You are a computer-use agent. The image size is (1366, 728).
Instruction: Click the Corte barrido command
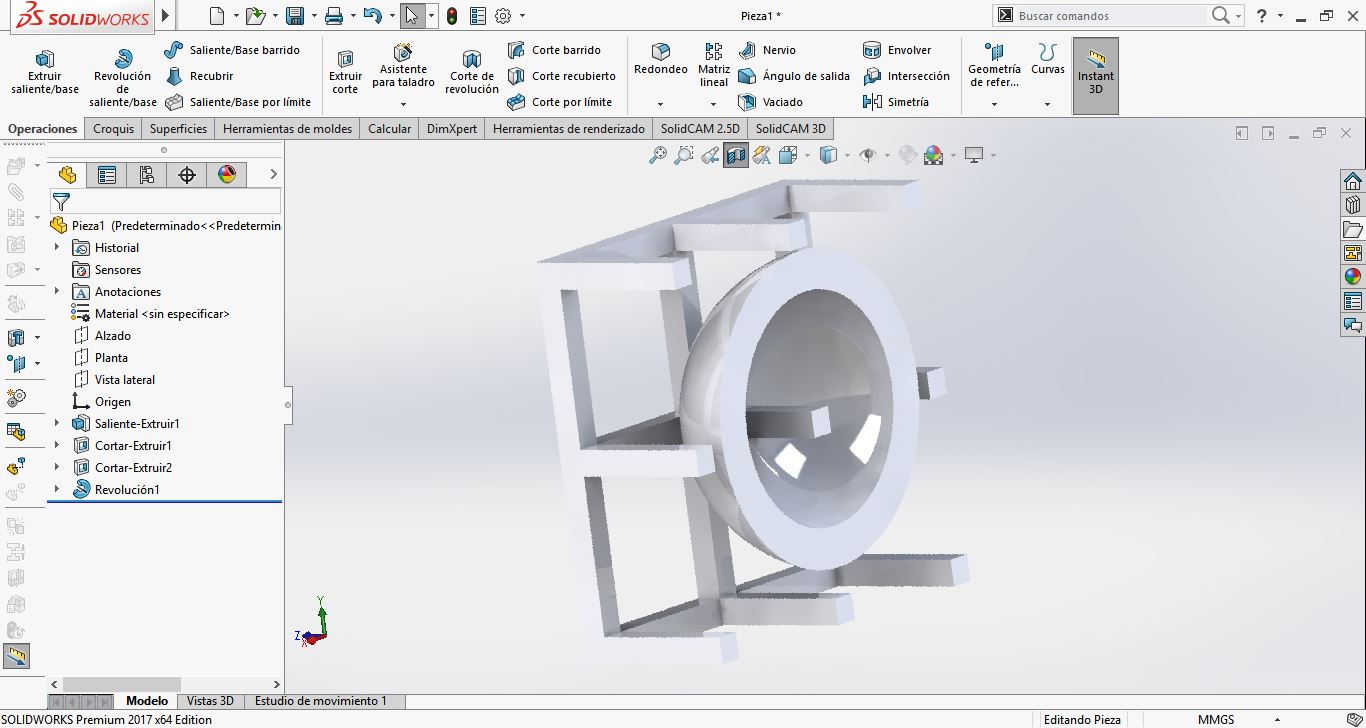pyautogui.click(x=555, y=50)
